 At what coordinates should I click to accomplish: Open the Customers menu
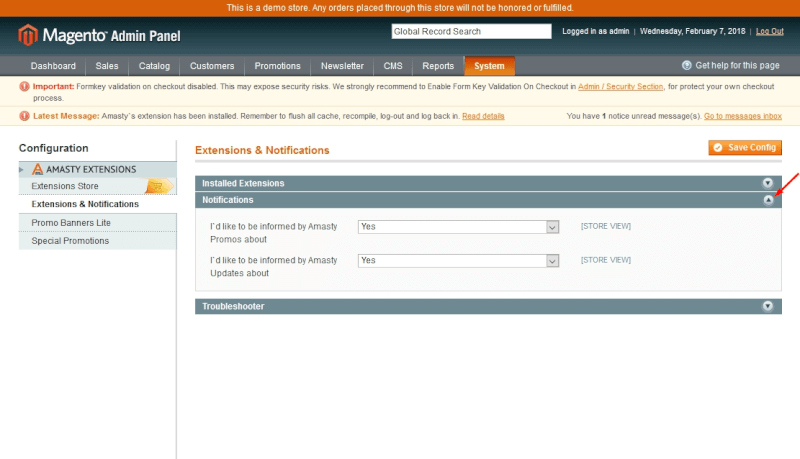212,66
